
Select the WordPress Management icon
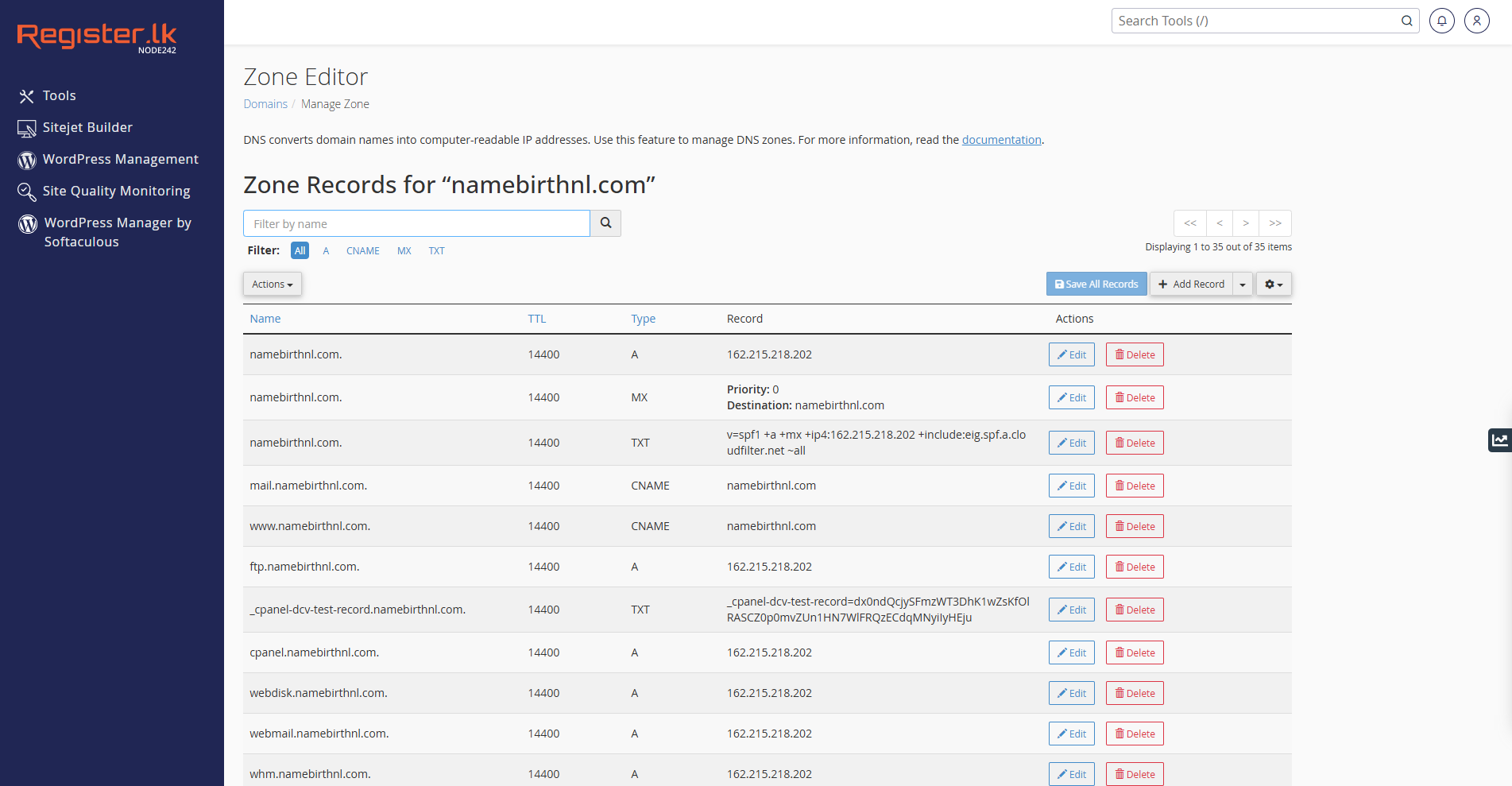tap(26, 160)
